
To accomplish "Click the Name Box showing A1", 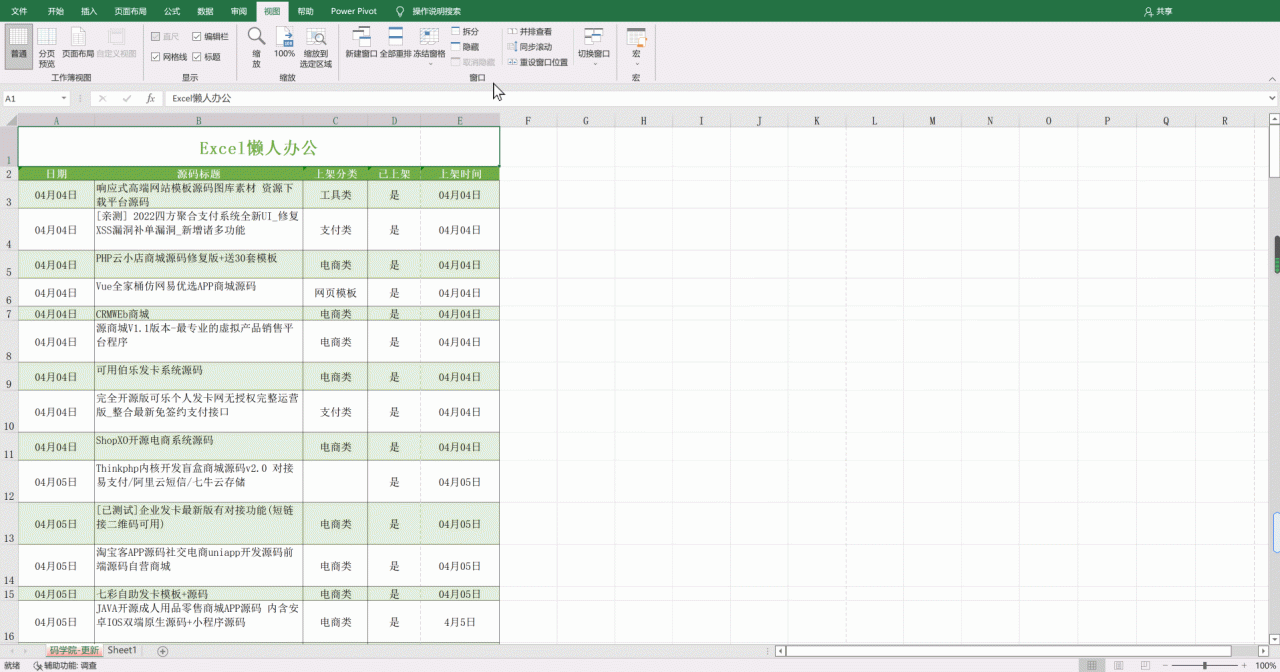I will point(30,98).
